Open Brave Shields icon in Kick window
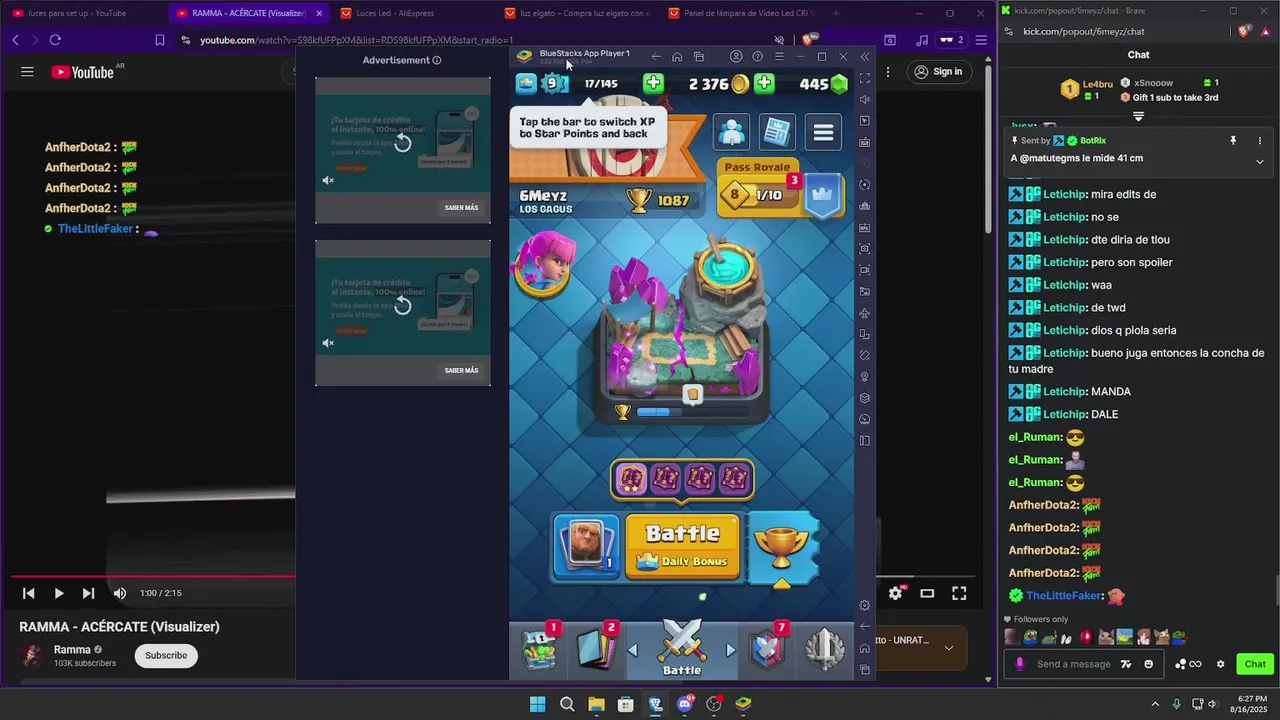Viewport: 1280px width, 720px height. tap(1244, 31)
